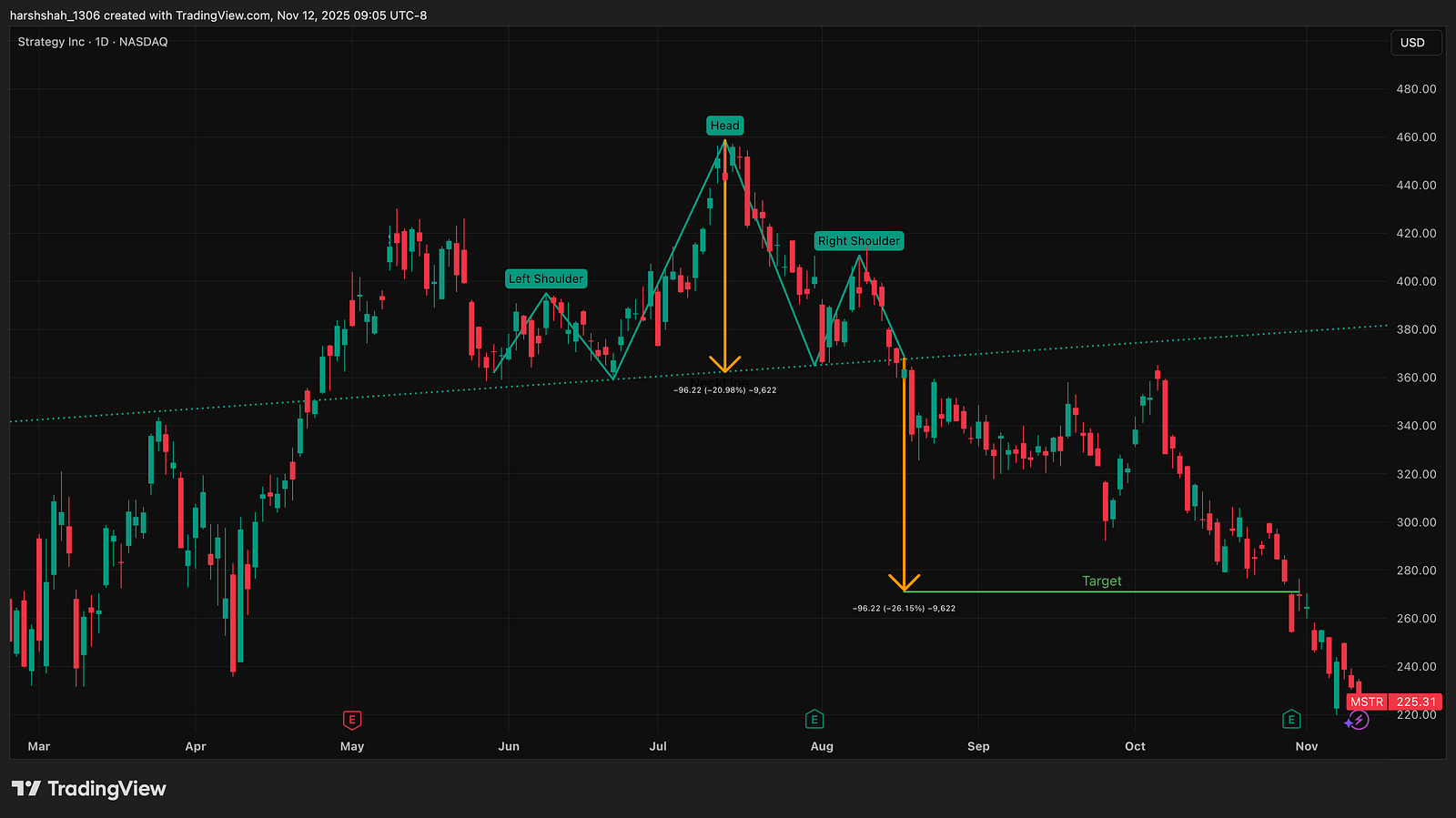Image resolution: width=1456 pixels, height=818 pixels.
Task: Click the green earnings marker near Nov
Action: [x=1291, y=720]
